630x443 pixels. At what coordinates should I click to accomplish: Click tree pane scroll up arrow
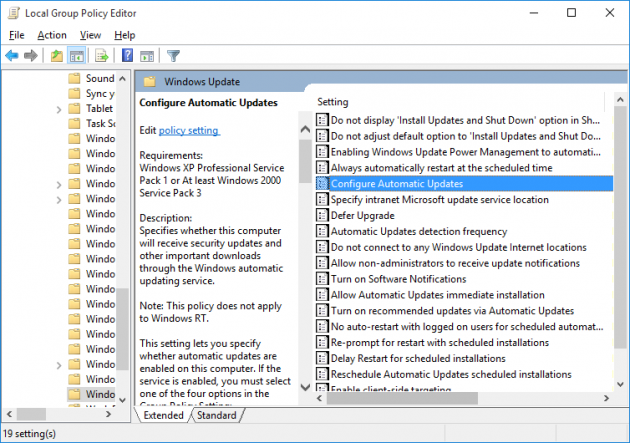click(x=123, y=79)
